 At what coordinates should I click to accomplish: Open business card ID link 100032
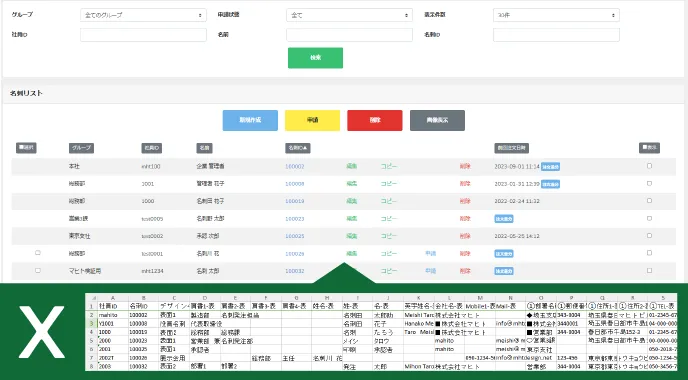294,271
